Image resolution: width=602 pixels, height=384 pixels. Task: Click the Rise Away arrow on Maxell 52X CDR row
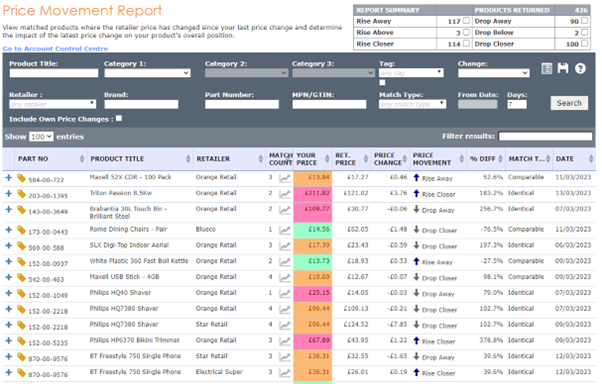(x=416, y=177)
